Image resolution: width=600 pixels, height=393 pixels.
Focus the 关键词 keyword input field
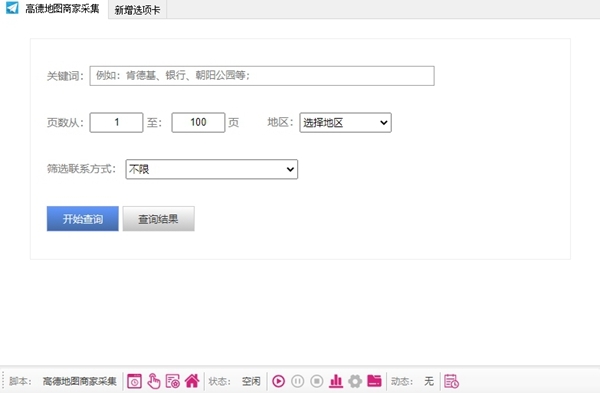click(x=262, y=76)
